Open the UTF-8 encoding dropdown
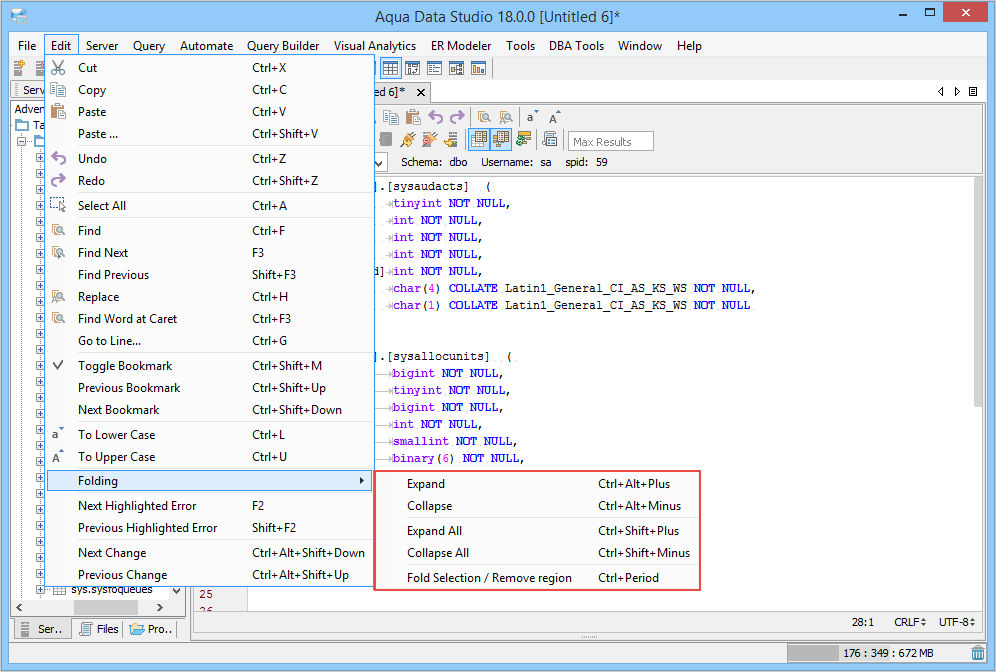Screen dimensions: 996x672 pyautogui.click(x=959, y=622)
